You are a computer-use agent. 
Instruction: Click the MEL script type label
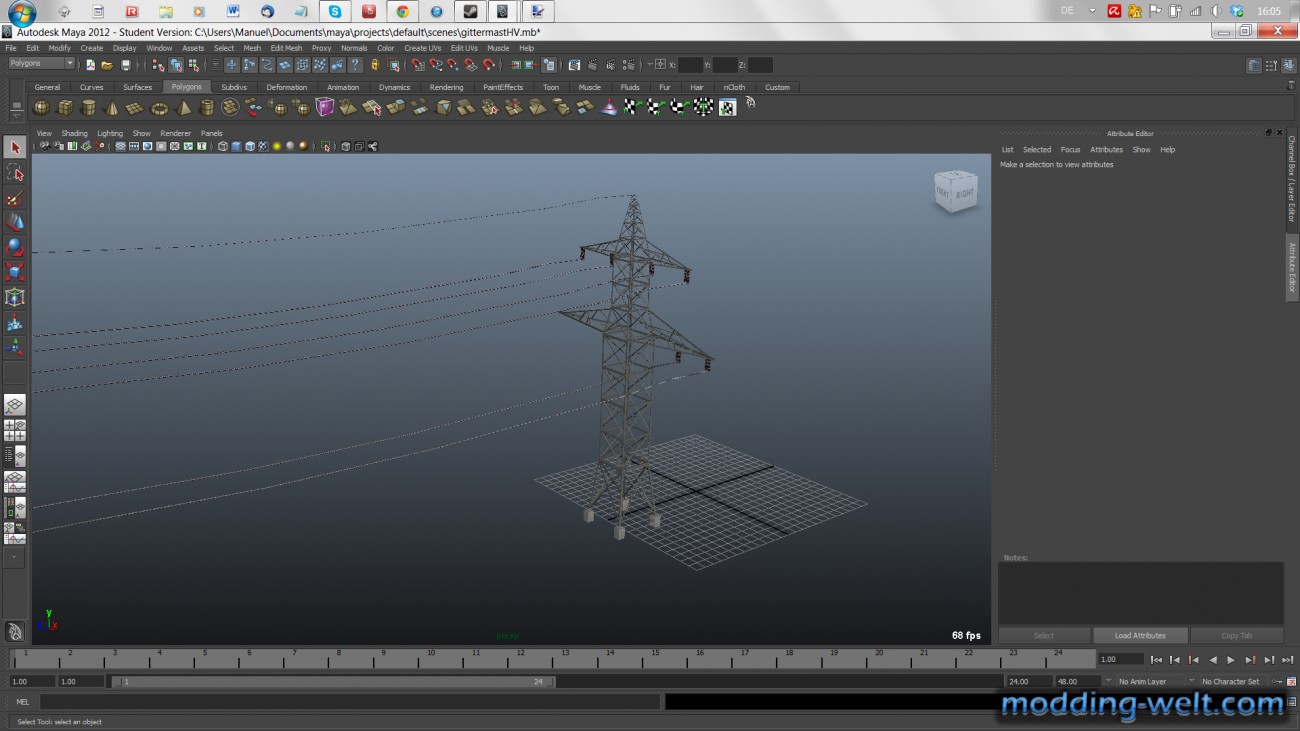pyautogui.click(x=23, y=702)
